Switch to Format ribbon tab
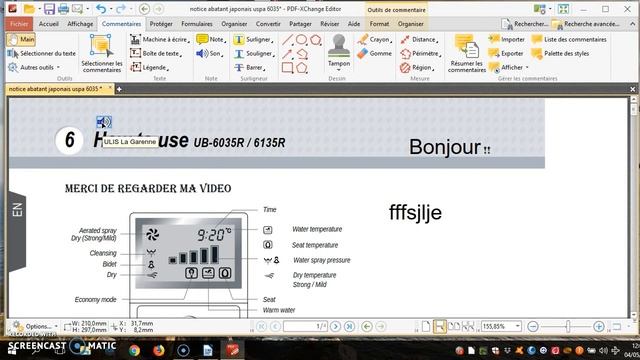 (x=379, y=24)
